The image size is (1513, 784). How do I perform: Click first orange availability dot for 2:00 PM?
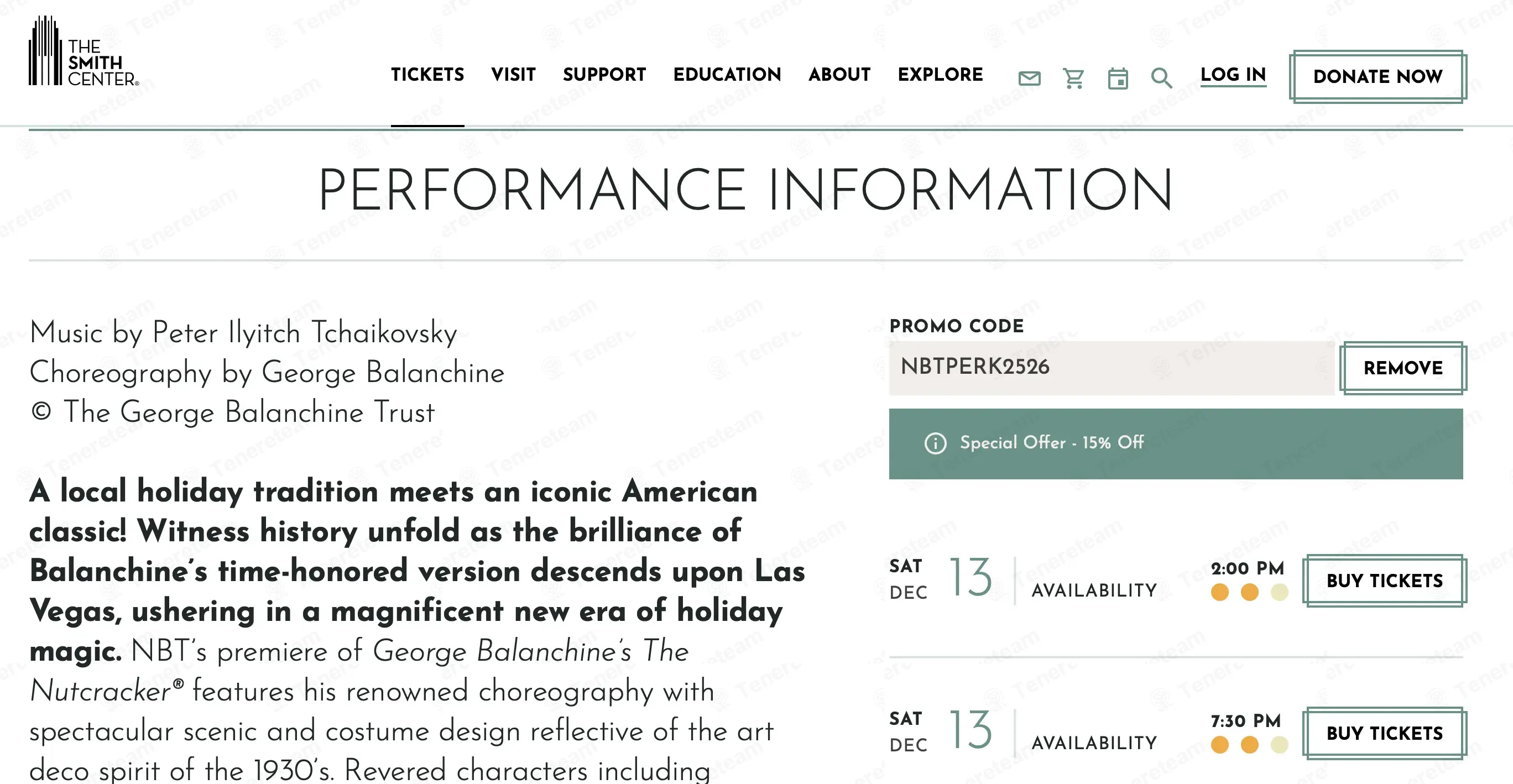point(1220,592)
